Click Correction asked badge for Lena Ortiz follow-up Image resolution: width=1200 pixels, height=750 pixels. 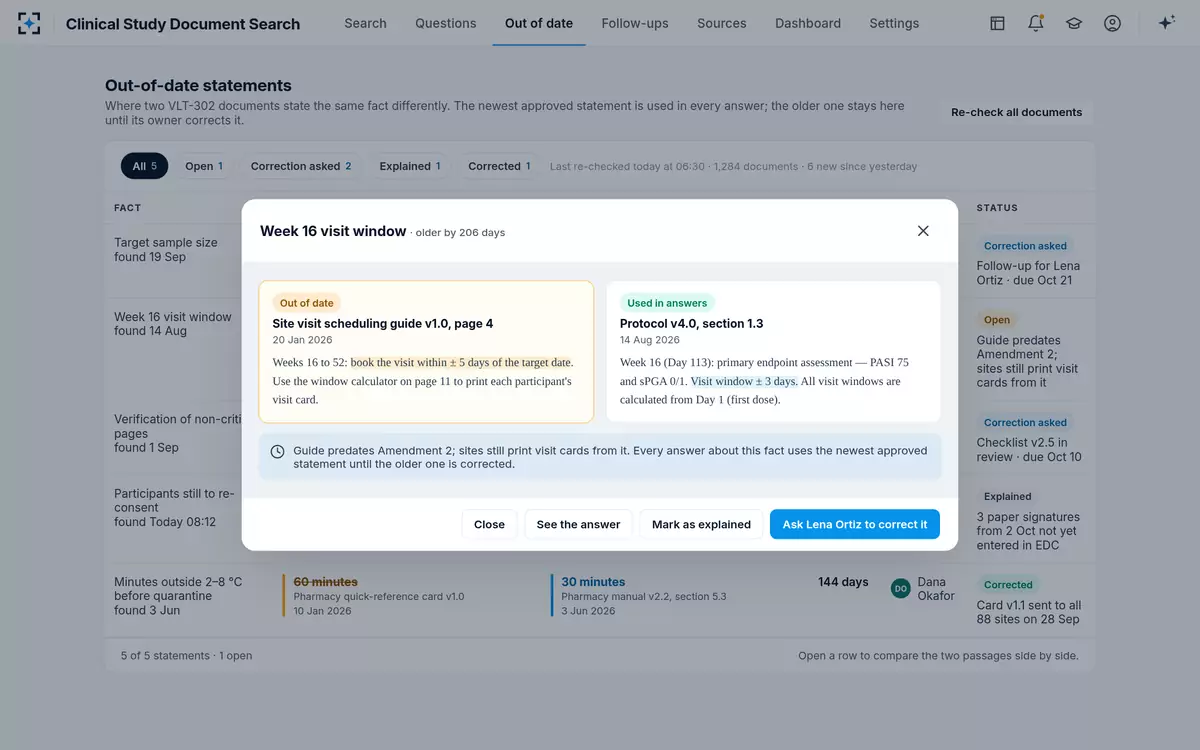coord(1025,246)
